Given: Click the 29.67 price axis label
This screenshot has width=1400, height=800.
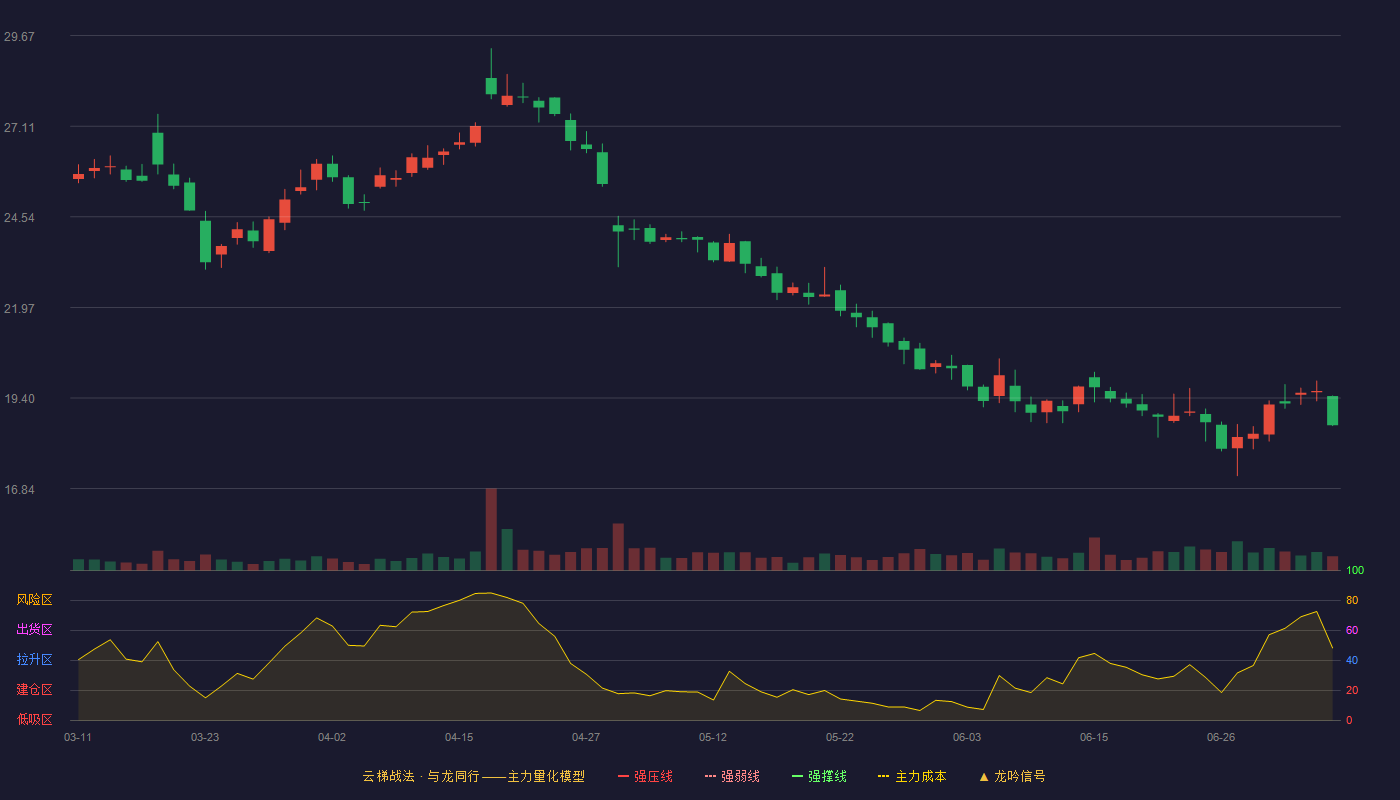Looking at the screenshot, I should [x=19, y=36].
